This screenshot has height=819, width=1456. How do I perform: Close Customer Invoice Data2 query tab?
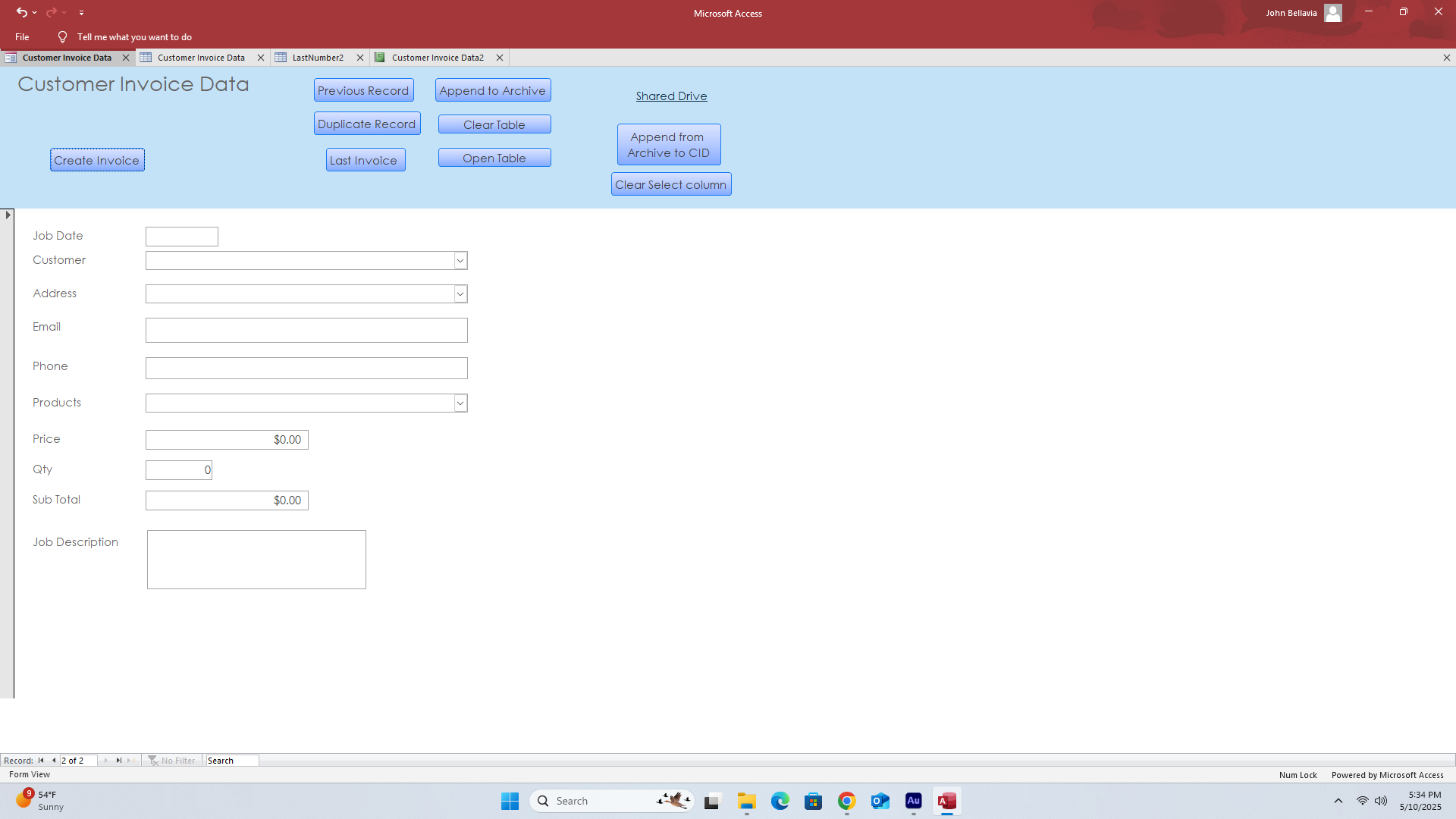coord(500,58)
